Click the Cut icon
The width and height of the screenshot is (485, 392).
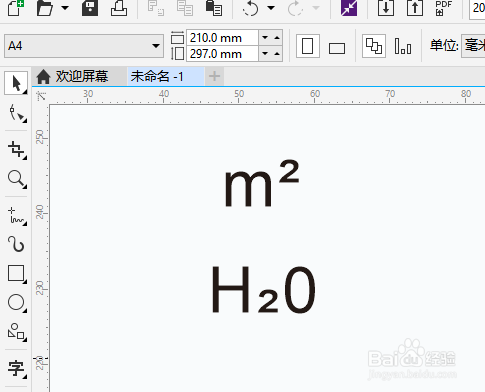point(156,8)
